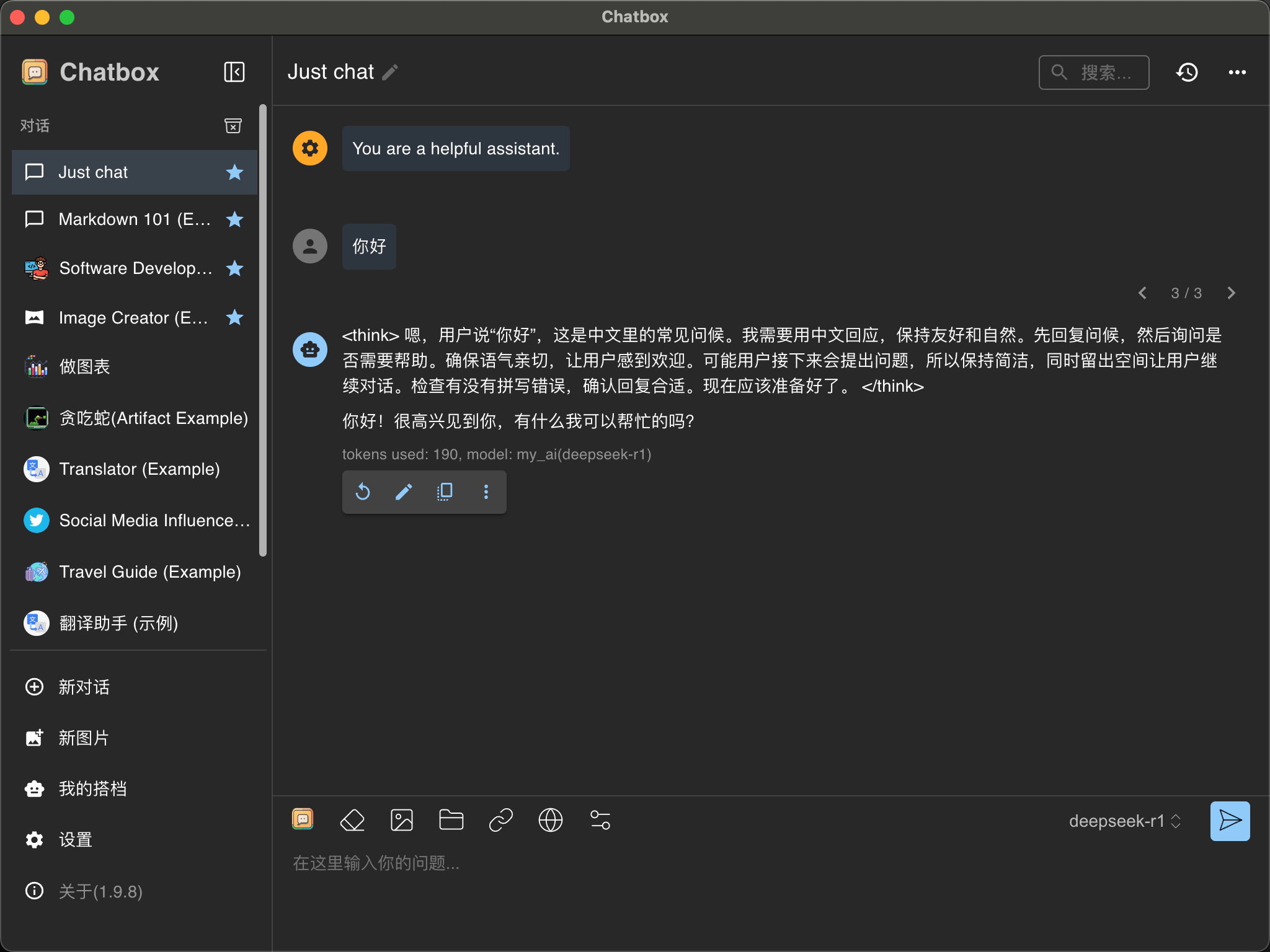Enable web browsing globe icon
Viewport: 1270px width, 952px height.
(550, 820)
